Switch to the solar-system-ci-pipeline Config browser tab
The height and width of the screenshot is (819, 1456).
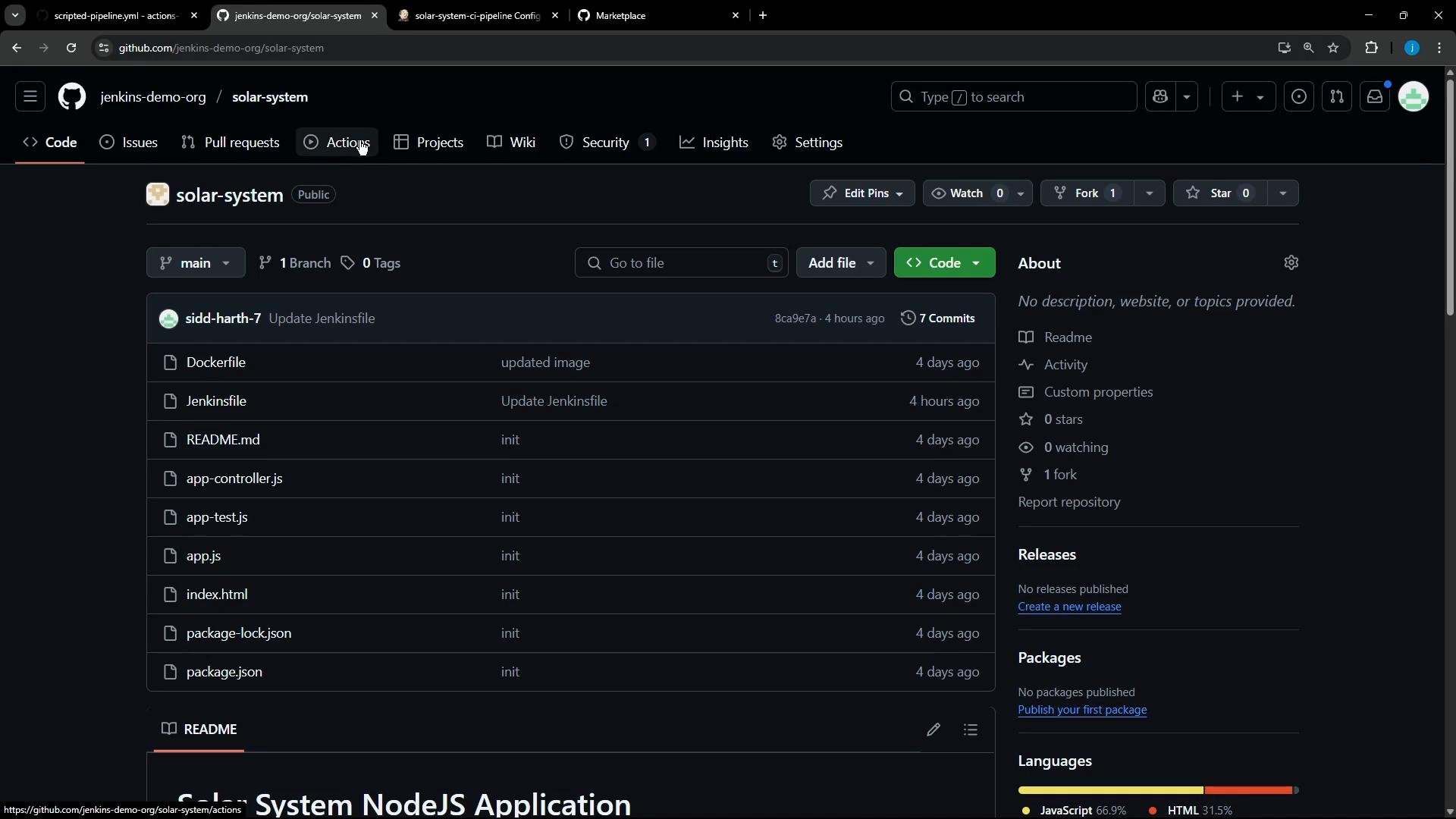pos(478,15)
